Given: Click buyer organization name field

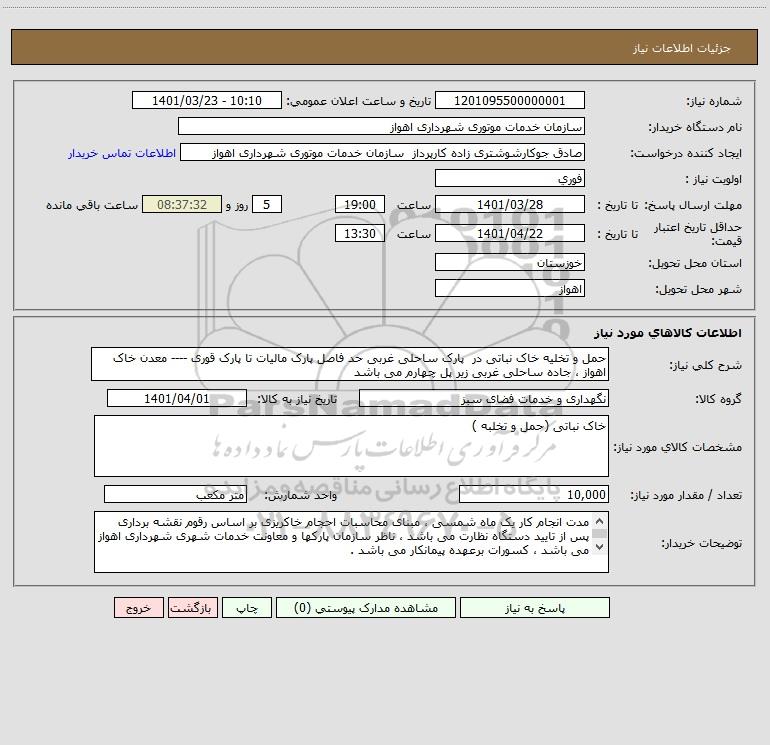Looking at the screenshot, I should pos(381,126).
